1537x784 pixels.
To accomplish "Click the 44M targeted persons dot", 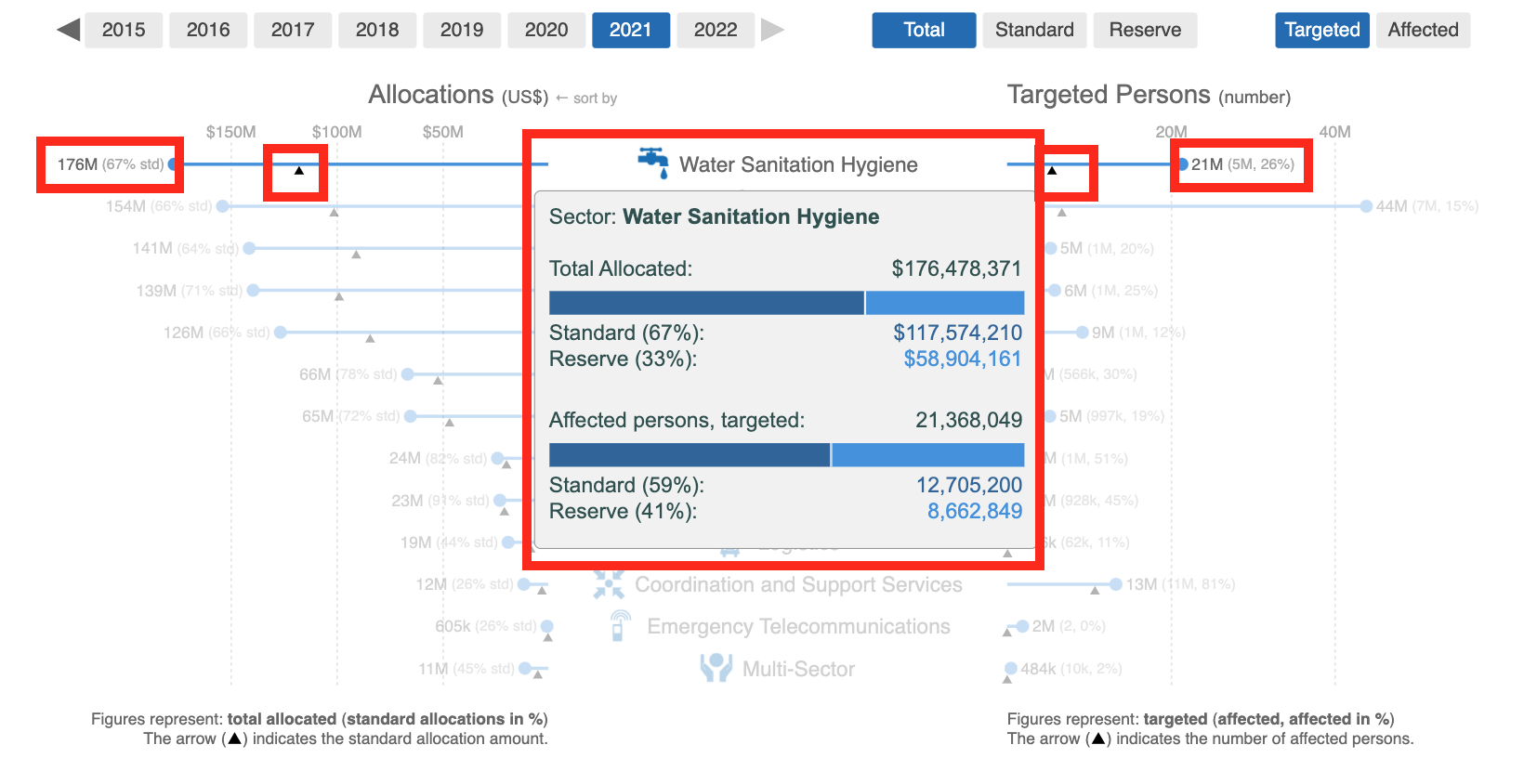I will coord(1366,206).
